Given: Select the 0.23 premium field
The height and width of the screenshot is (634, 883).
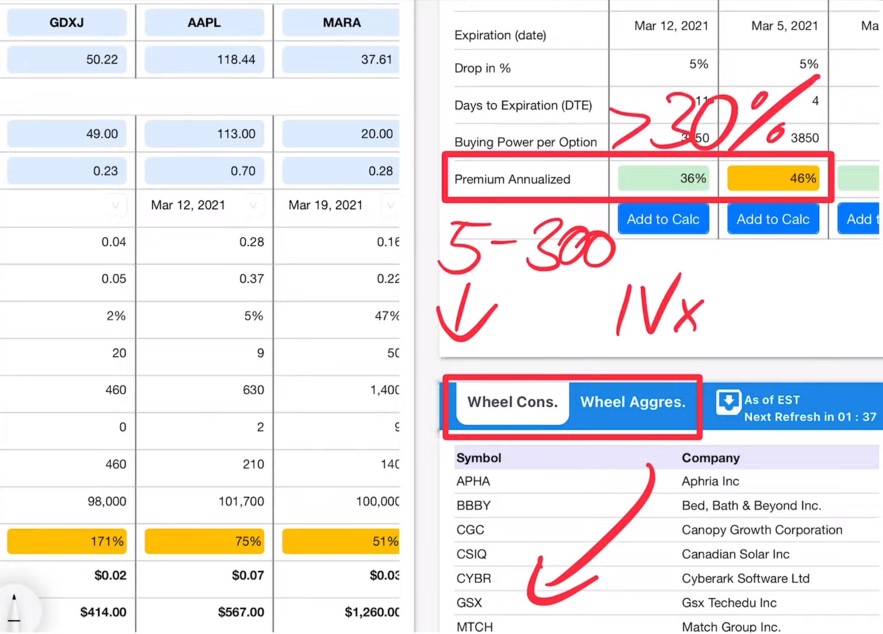Looking at the screenshot, I should point(66,171).
